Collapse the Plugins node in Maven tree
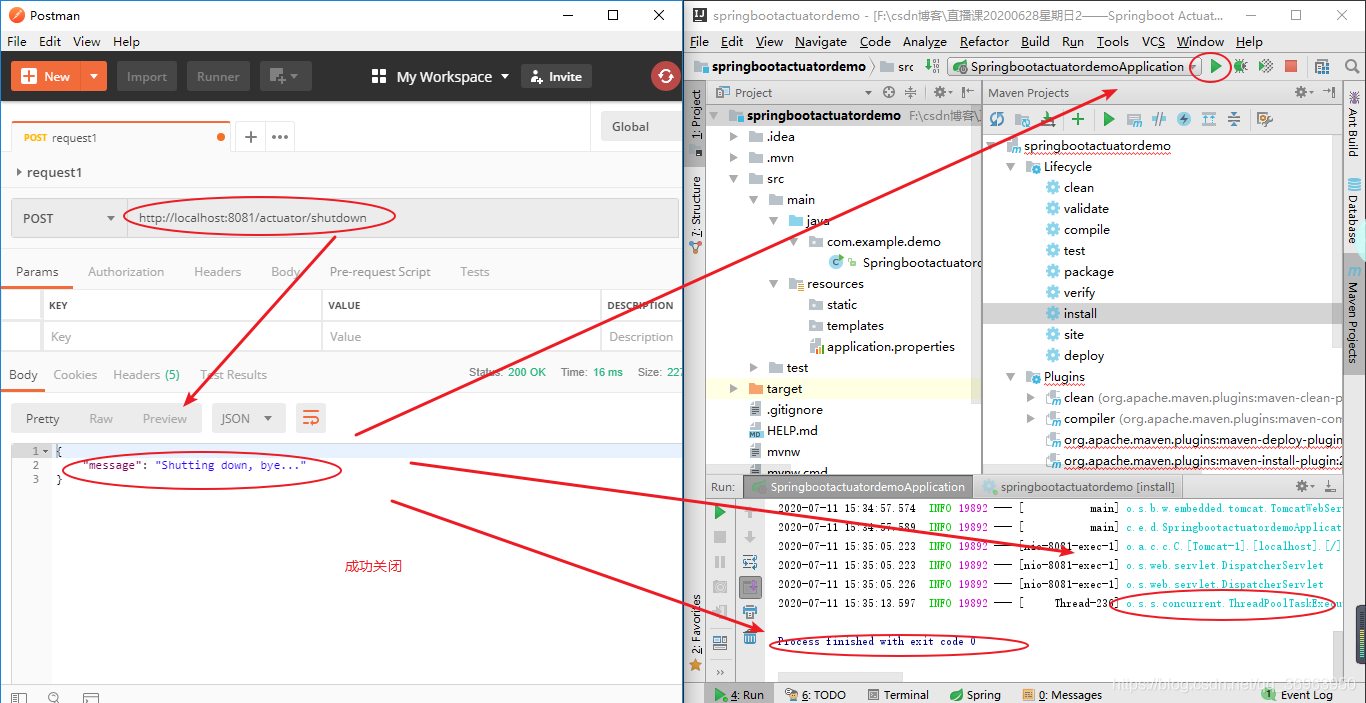 [x=1011, y=377]
